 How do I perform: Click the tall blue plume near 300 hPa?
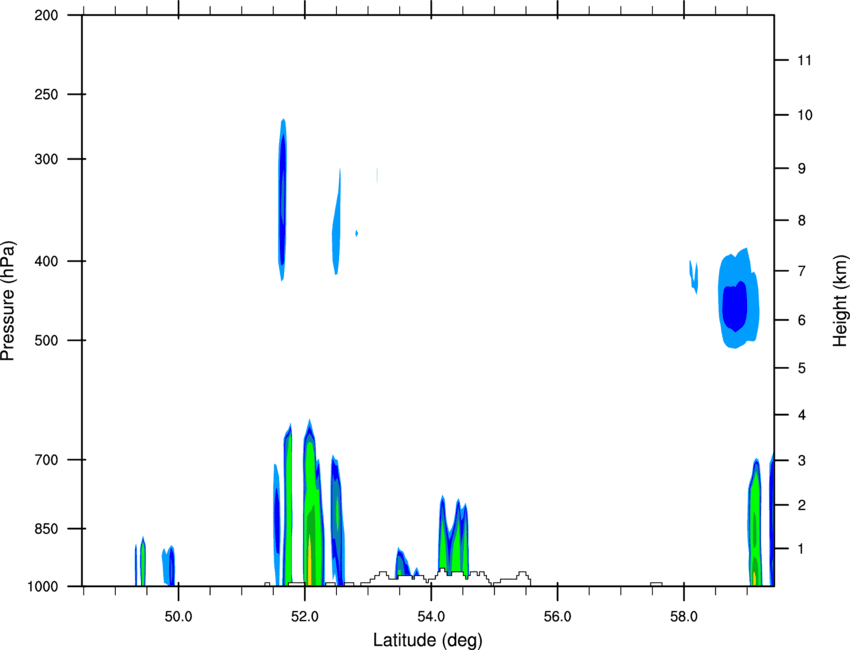[282, 199]
